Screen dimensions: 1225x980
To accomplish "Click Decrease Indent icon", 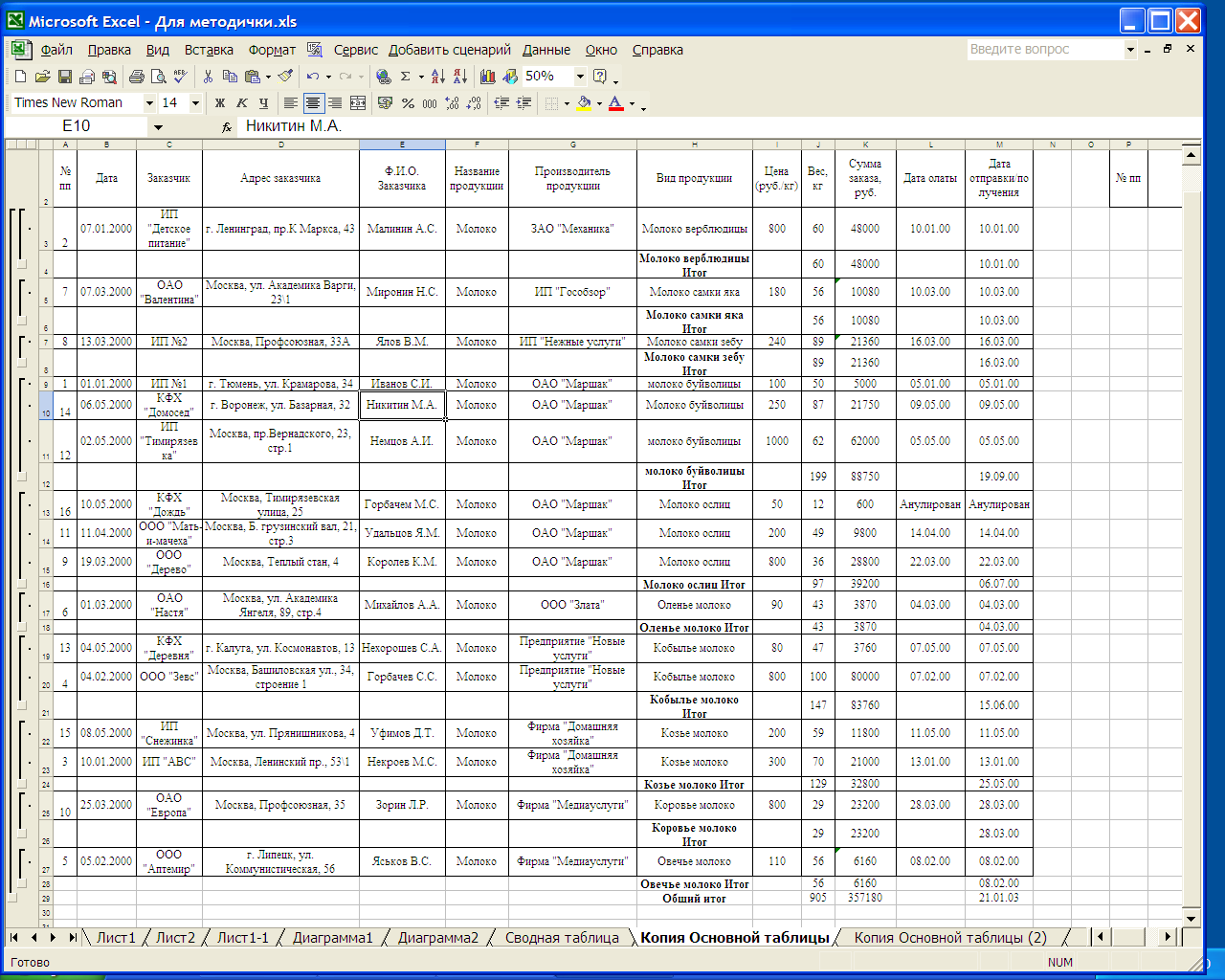I will pos(501,102).
